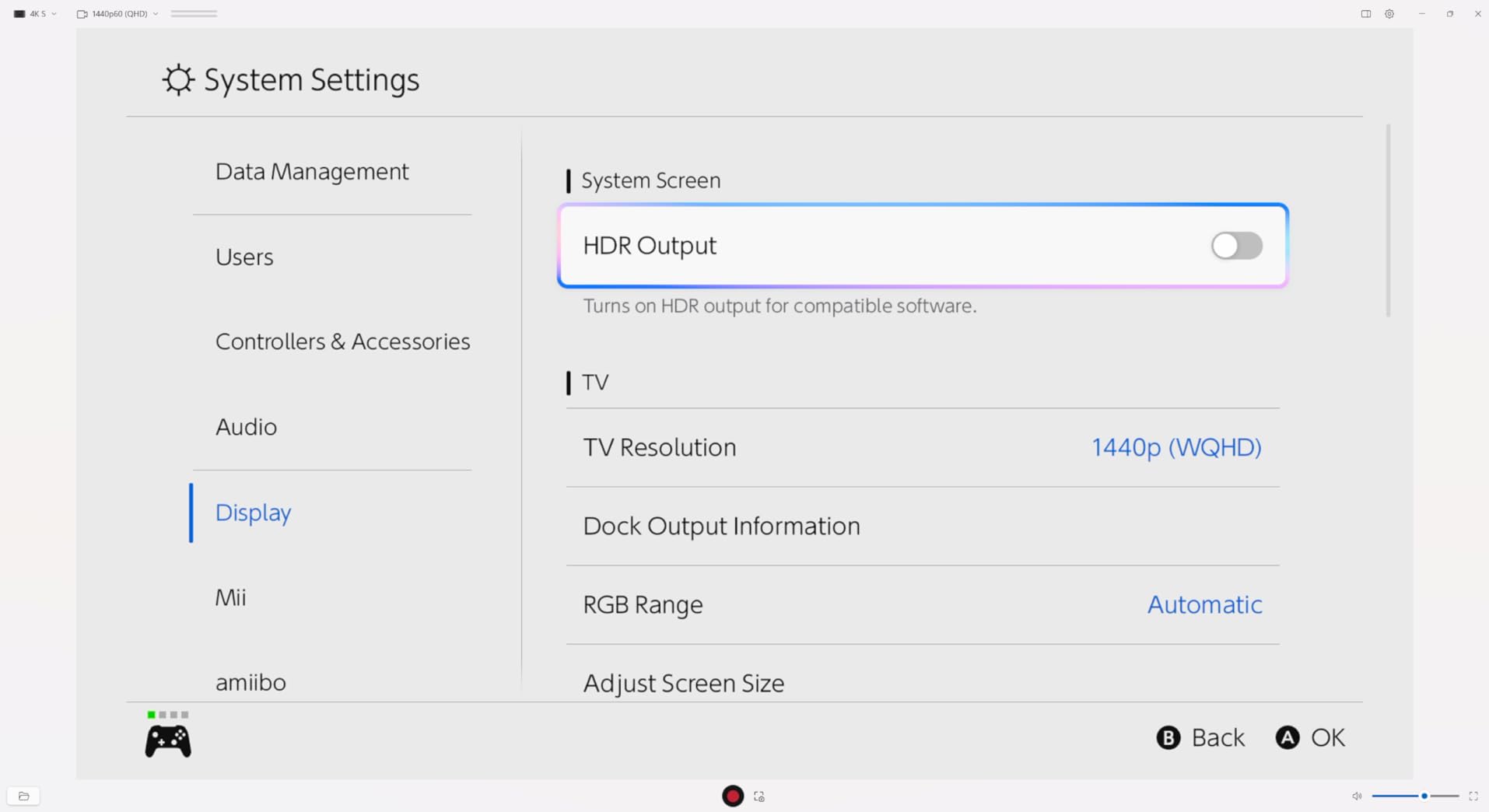Enter fullscreen with the expand icon
Viewport: 1489px width, 812px height.
coord(1473,796)
